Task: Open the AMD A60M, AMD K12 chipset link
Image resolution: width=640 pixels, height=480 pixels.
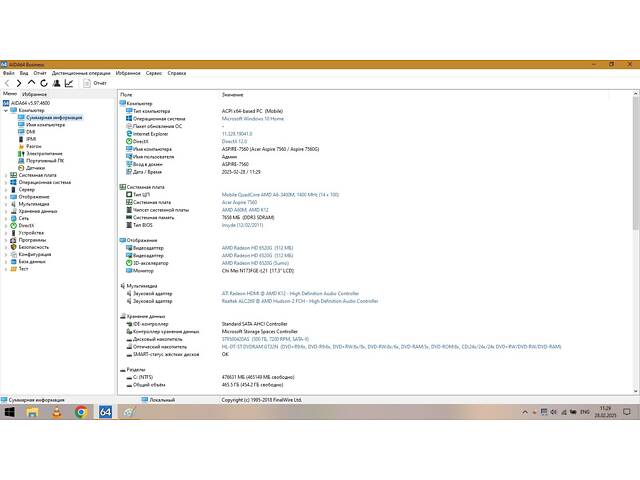Action: 245,210
